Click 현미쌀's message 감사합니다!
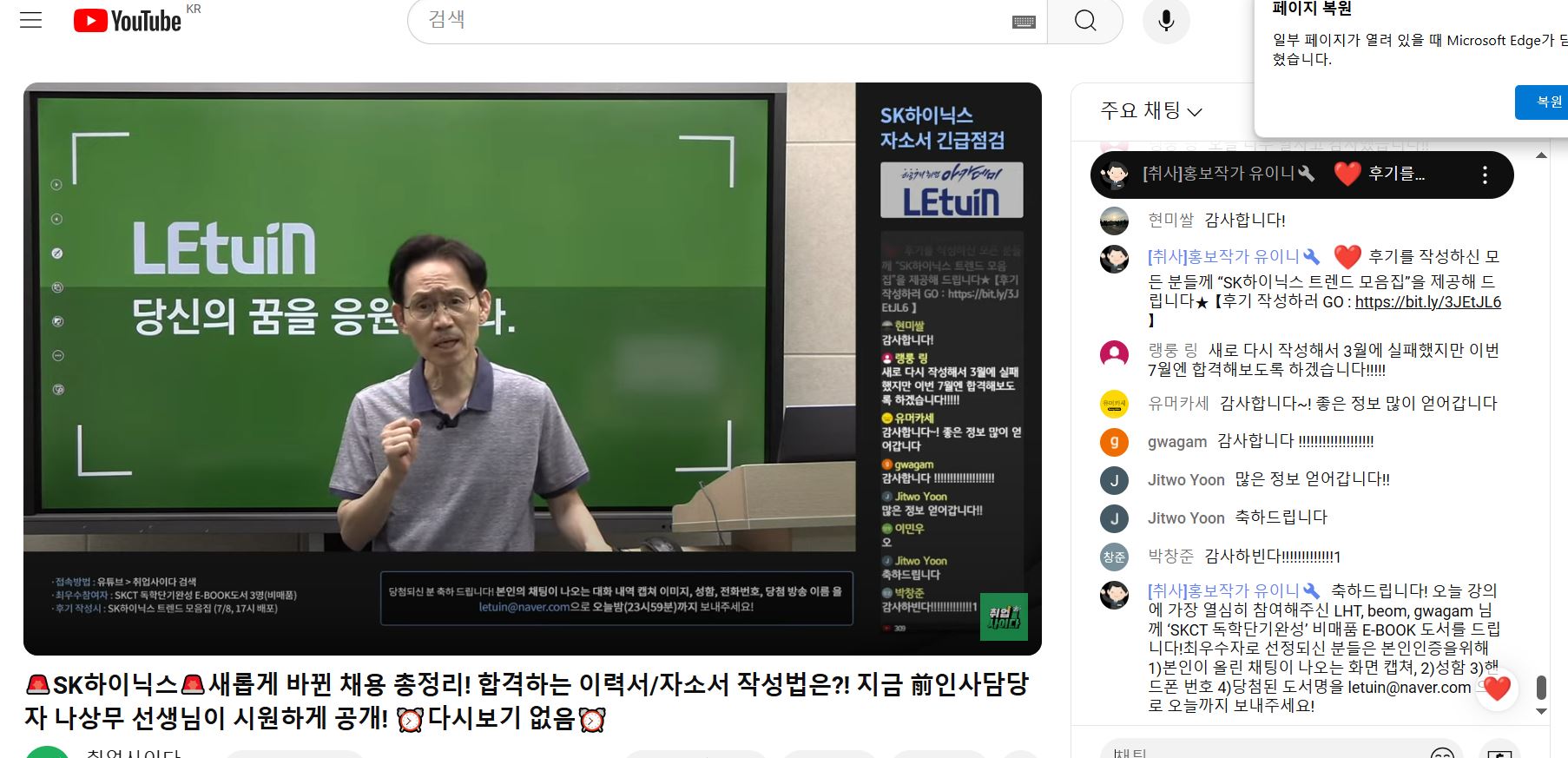Image resolution: width=1568 pixels, height=758 pixels. click(1245, 221)
